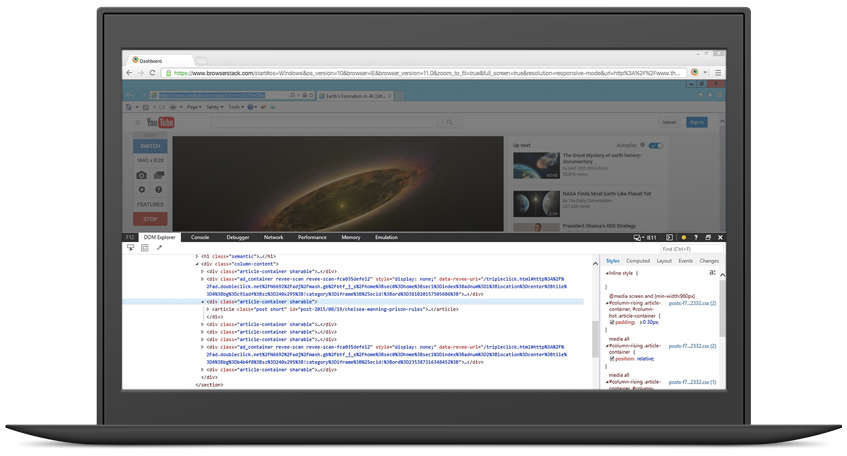Click the Find (Ctrl+F) search box
The width and height of the screenshot is (847, 456).
692,249
